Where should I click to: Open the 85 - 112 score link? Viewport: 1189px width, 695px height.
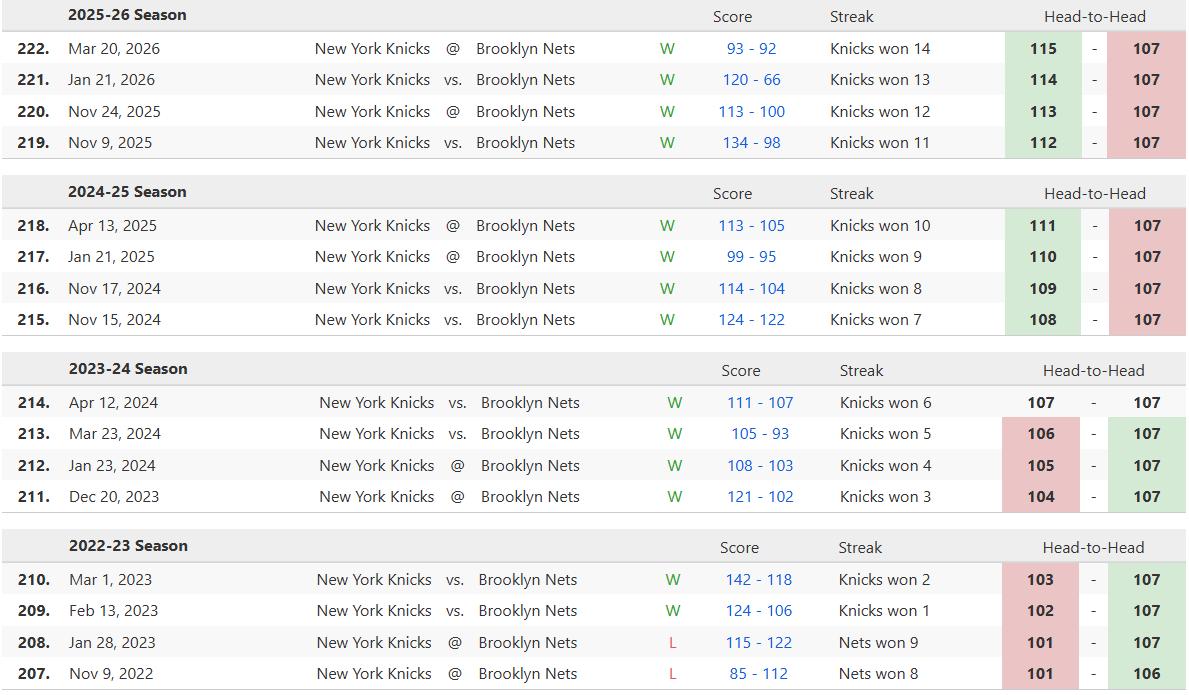point(758,674)
